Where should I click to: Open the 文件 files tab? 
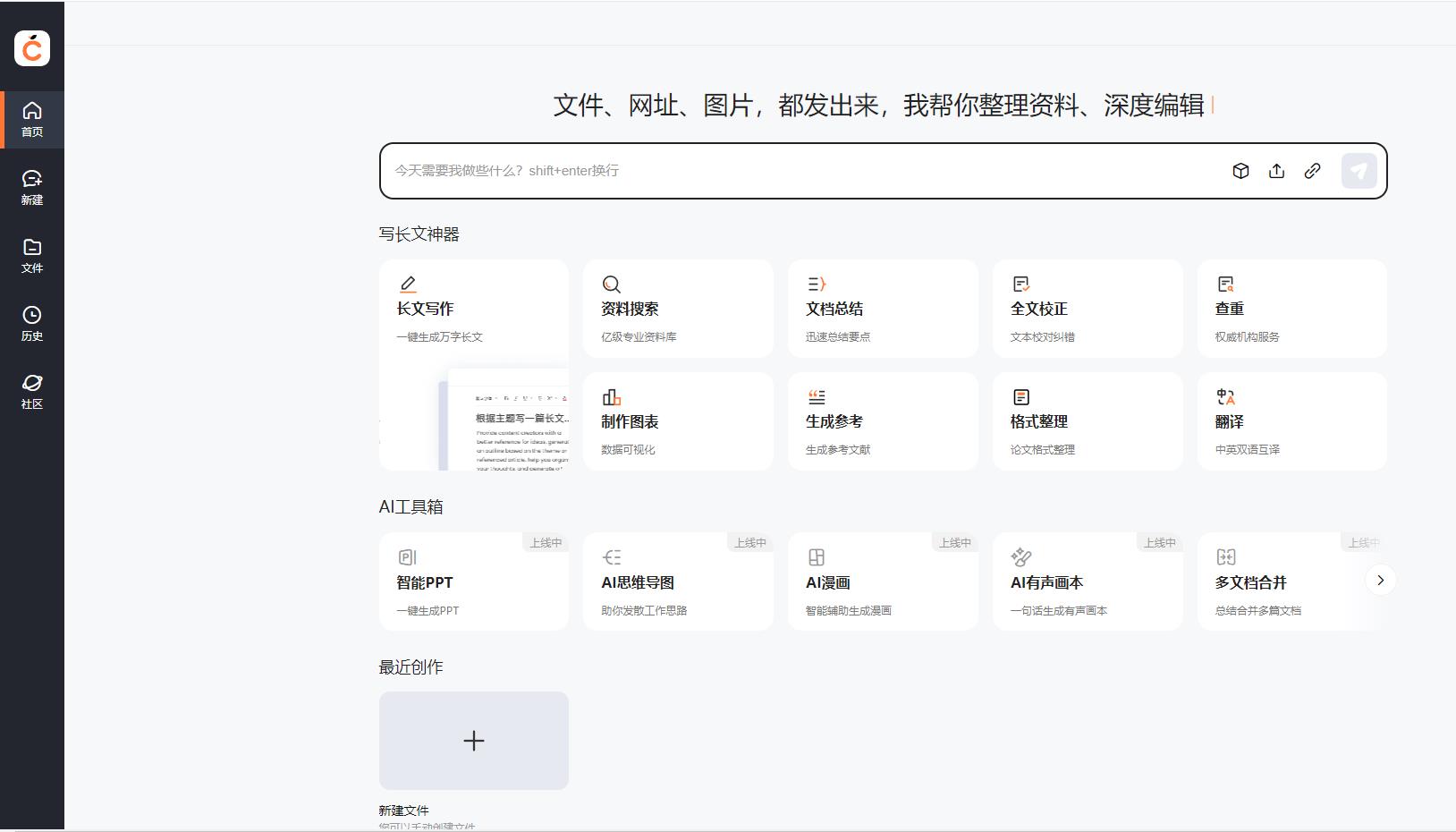(x=32, y=256)
